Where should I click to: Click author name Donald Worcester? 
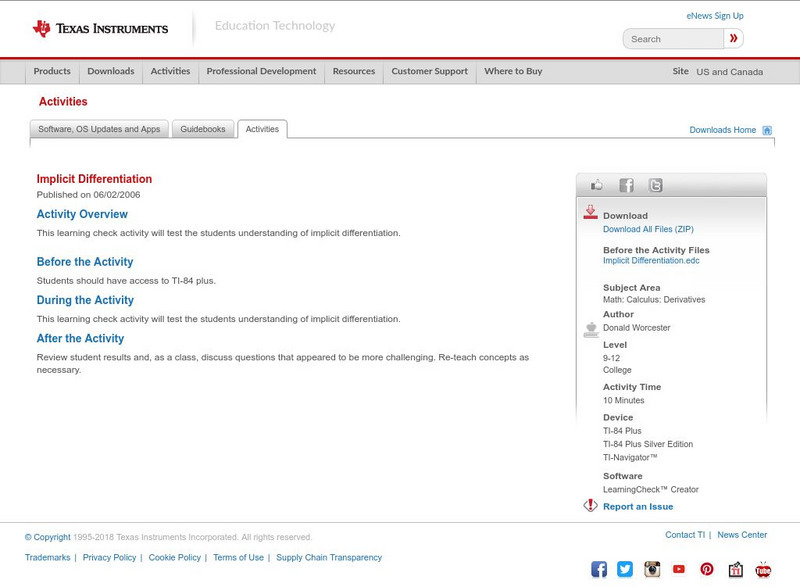(636, 328)
